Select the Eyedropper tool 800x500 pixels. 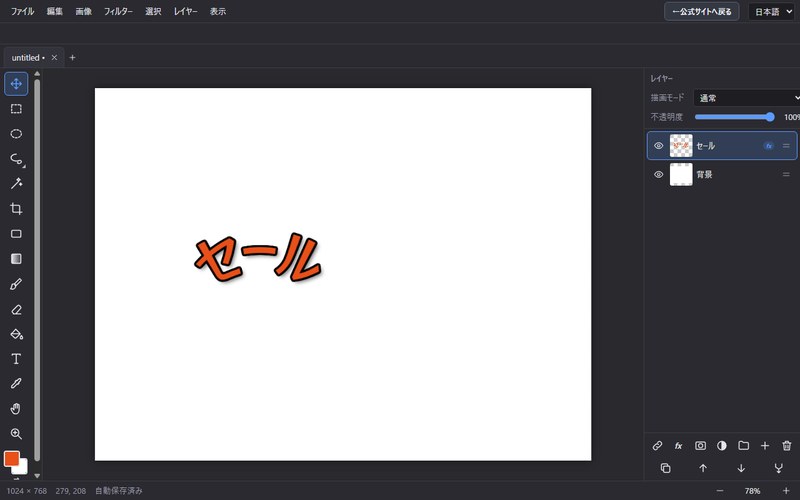tap(16, 384)
